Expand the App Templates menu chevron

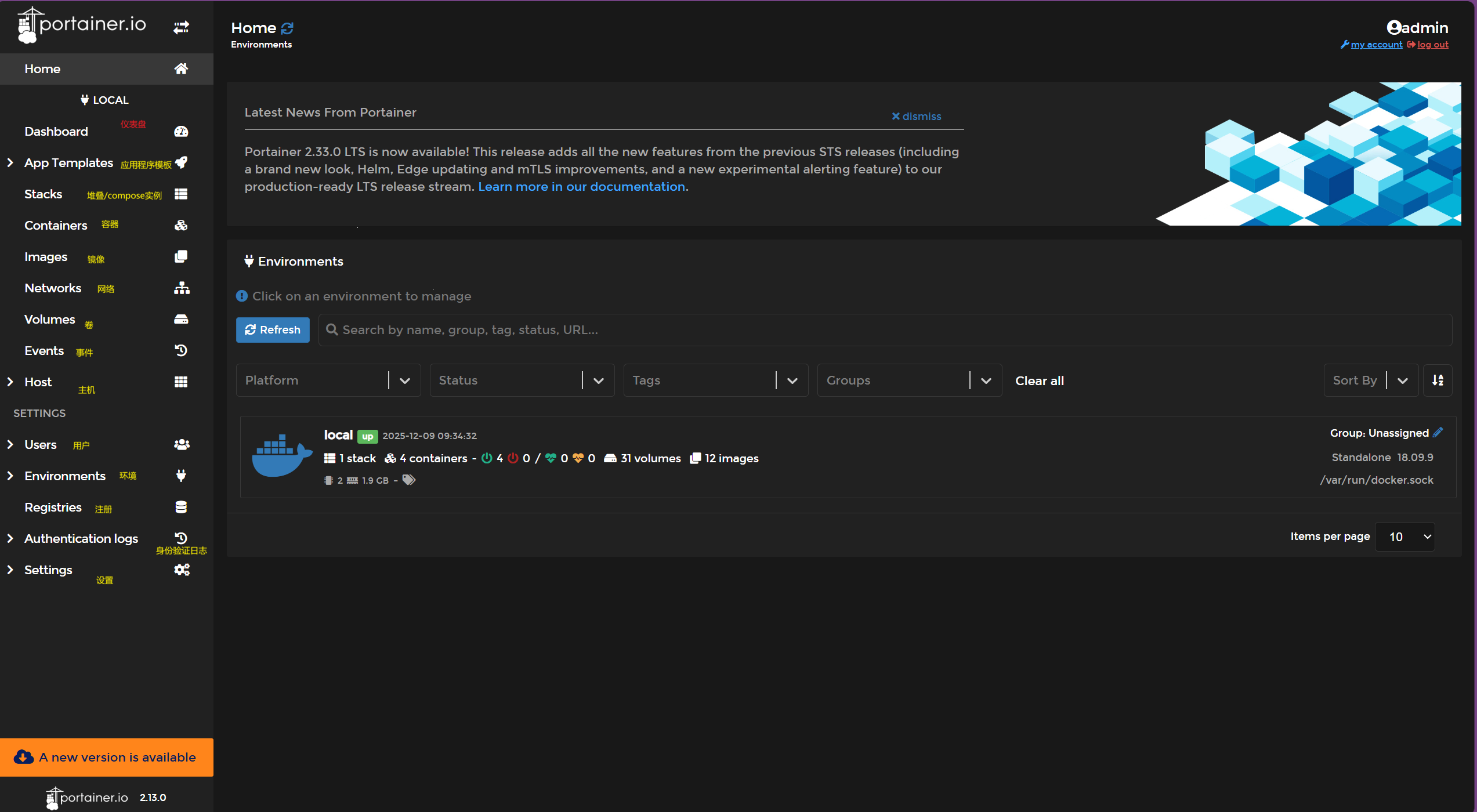coord(10,163)
